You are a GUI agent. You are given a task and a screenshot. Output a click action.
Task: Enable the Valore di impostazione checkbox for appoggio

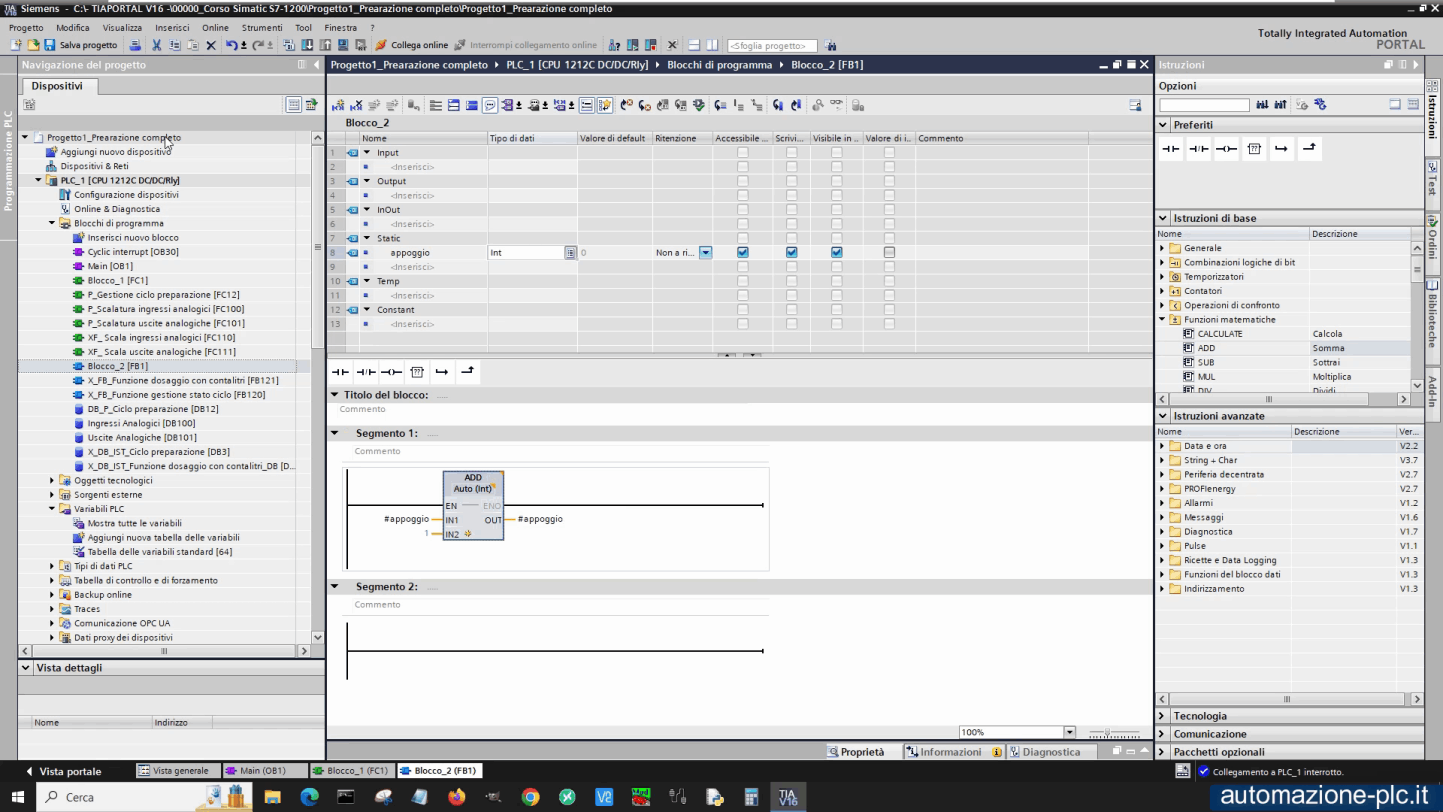coord(889,253)
